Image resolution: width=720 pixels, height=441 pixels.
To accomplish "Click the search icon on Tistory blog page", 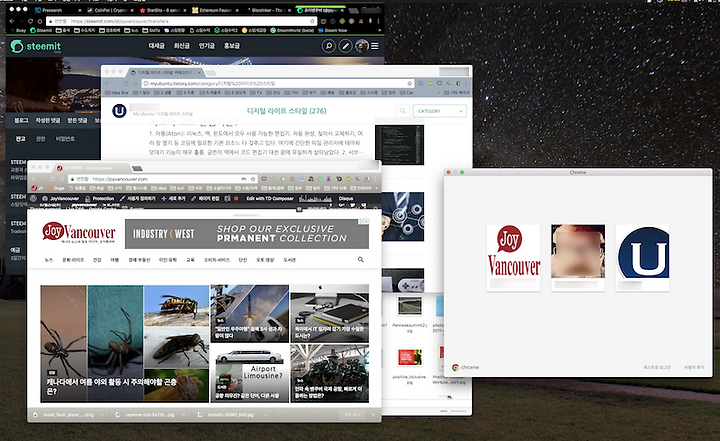I will click(x=403, y=111).
